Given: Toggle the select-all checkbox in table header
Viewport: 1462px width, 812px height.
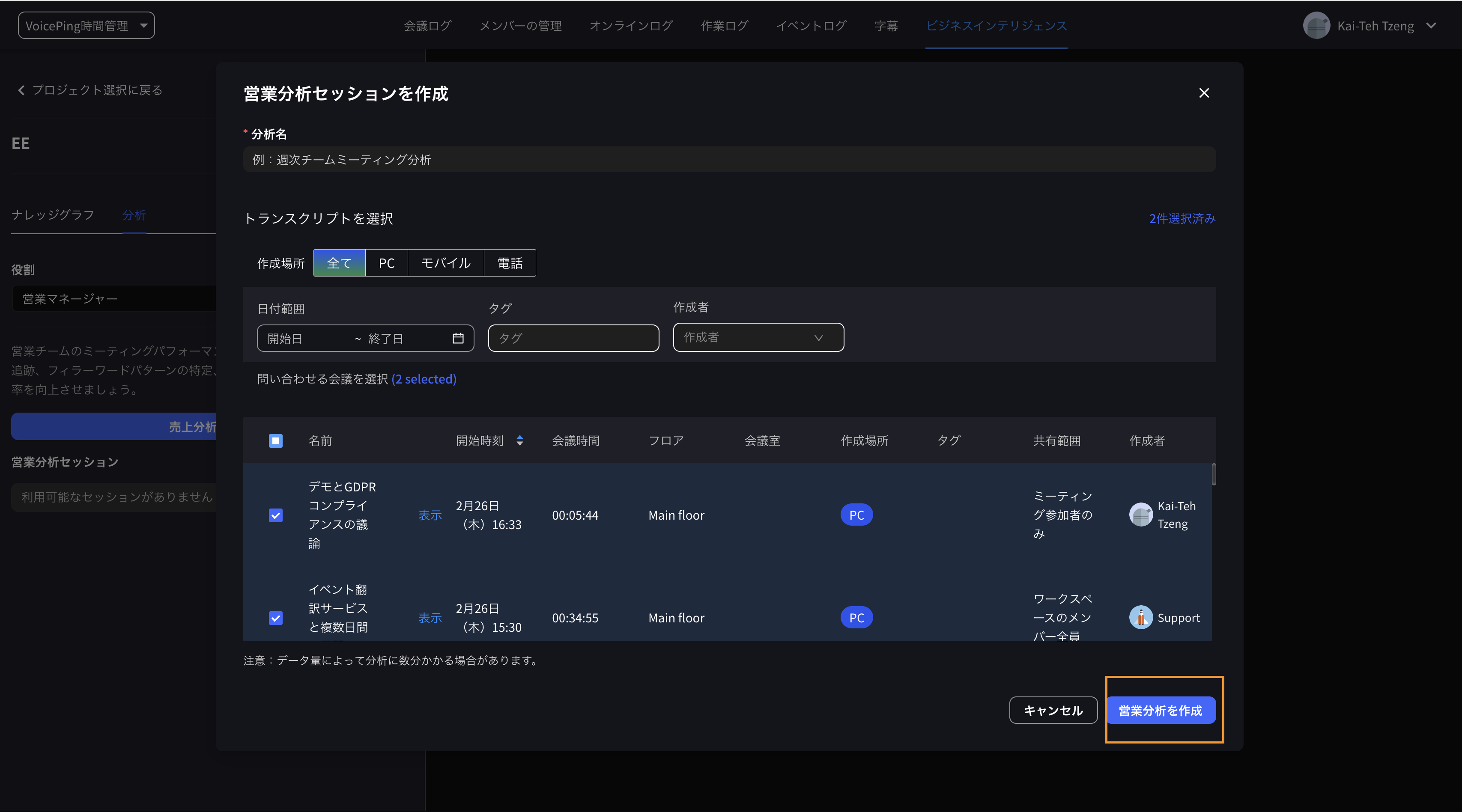Looking at the screenshot, I should tap(275, 441).
